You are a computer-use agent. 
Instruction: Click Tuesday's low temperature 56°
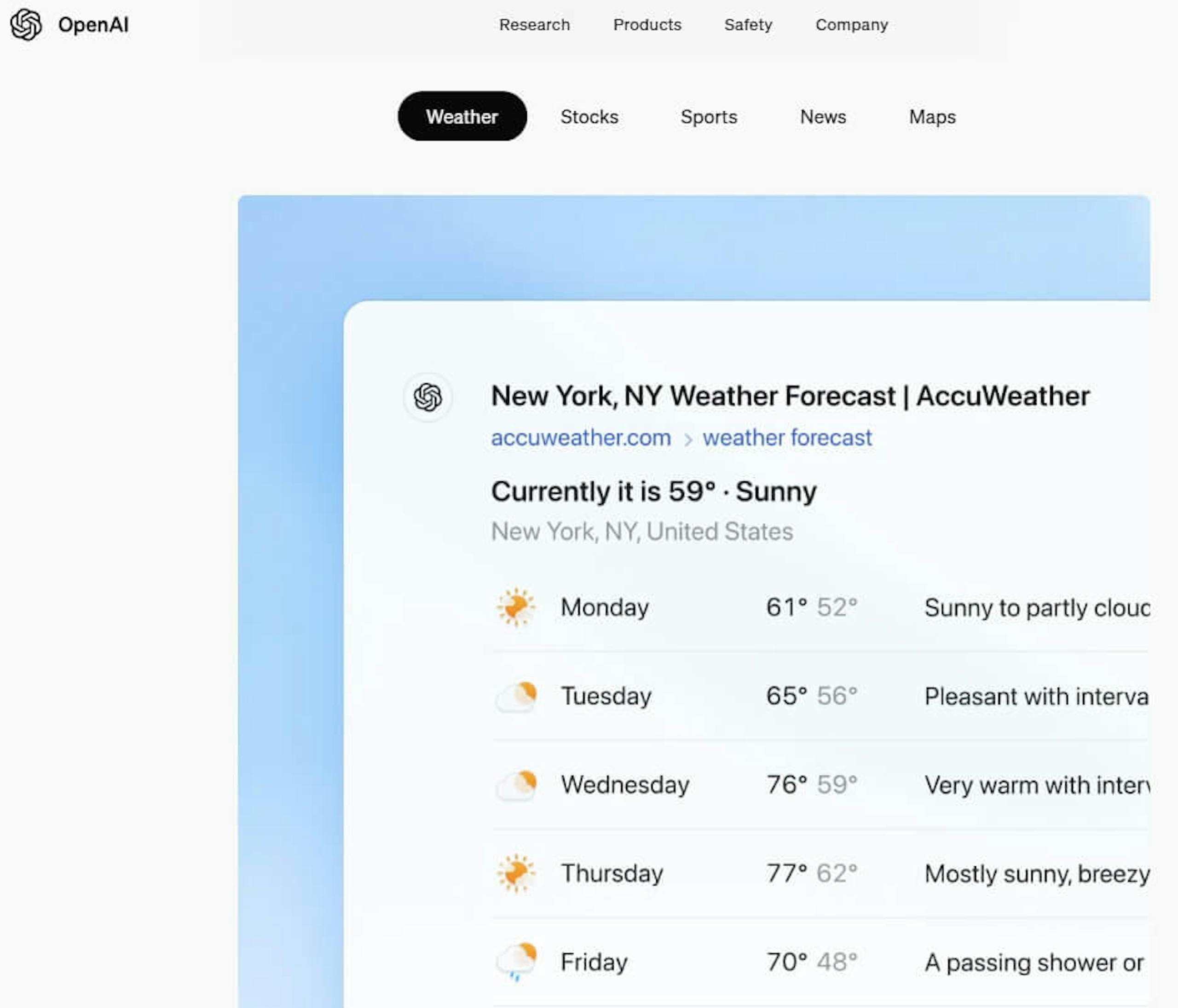[837, 696]
